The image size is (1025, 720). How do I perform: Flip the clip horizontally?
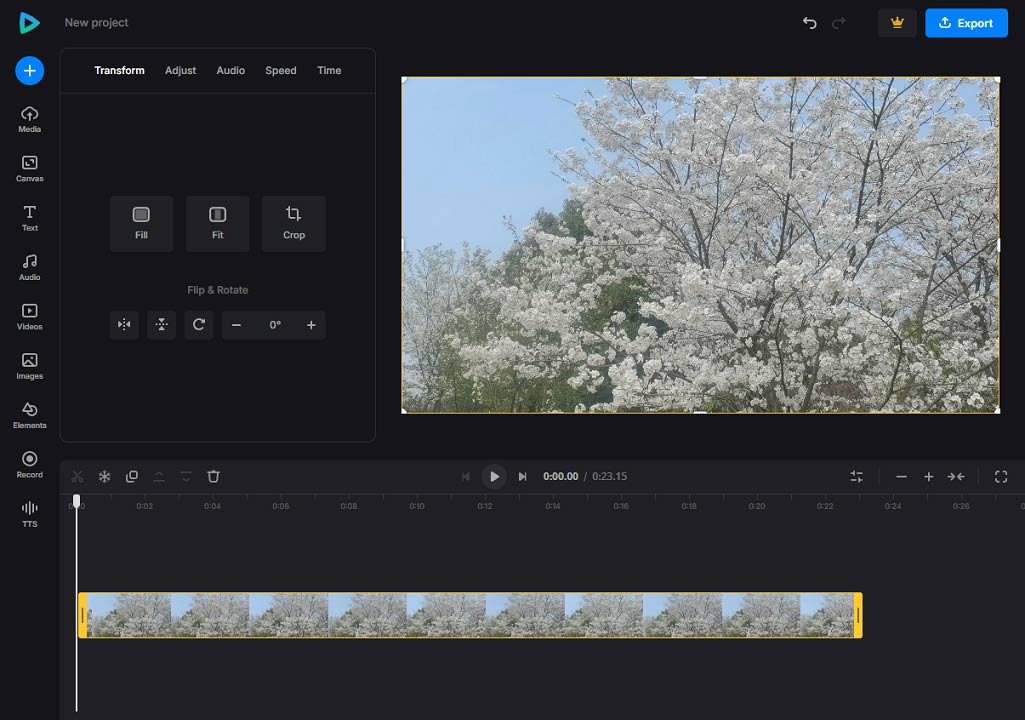[x=124, y=325]
